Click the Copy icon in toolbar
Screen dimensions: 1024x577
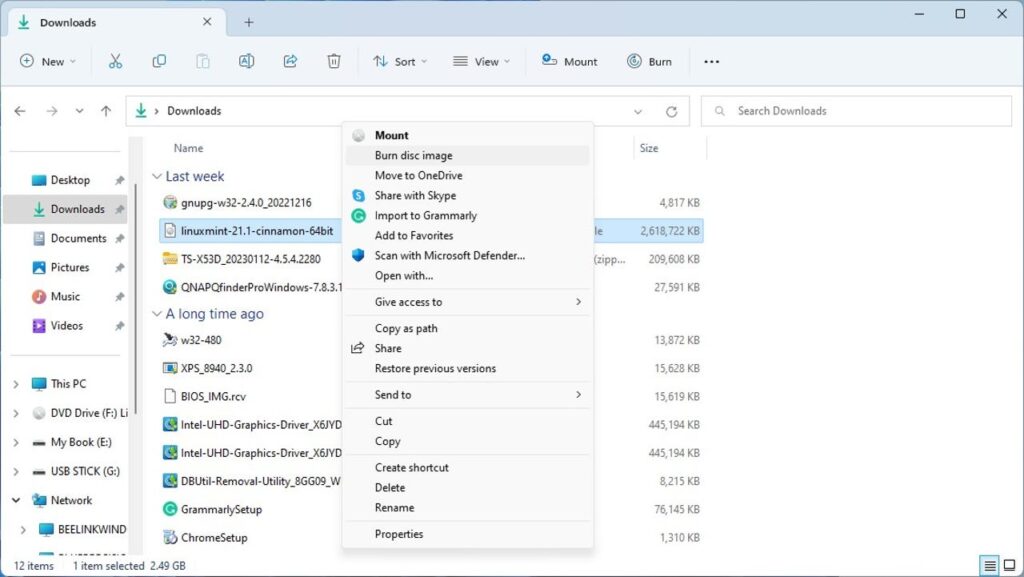[159, 61]
